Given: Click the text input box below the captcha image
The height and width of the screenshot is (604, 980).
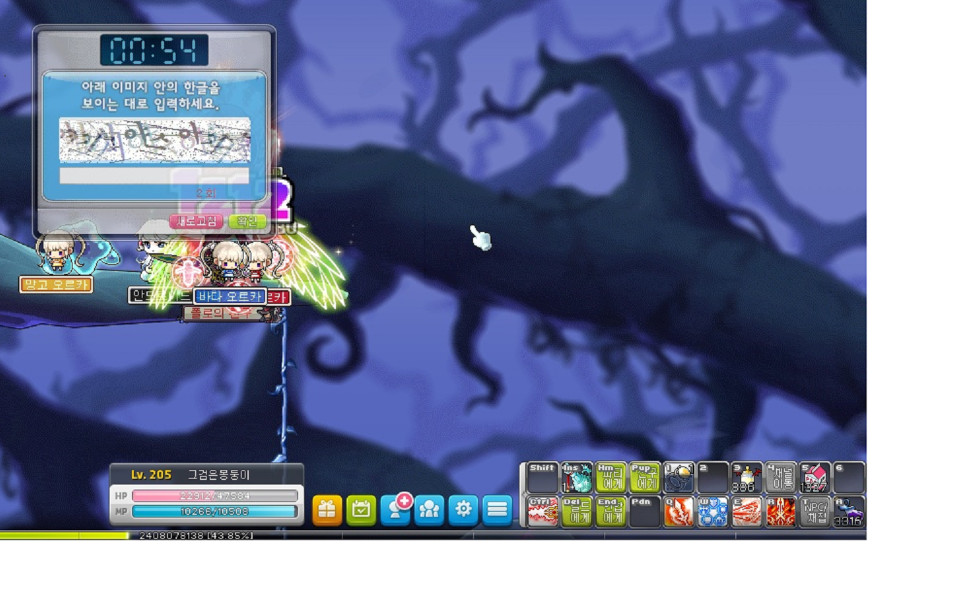Looking at the screenshot, I should pyautogui.click(x=154, y=176).
